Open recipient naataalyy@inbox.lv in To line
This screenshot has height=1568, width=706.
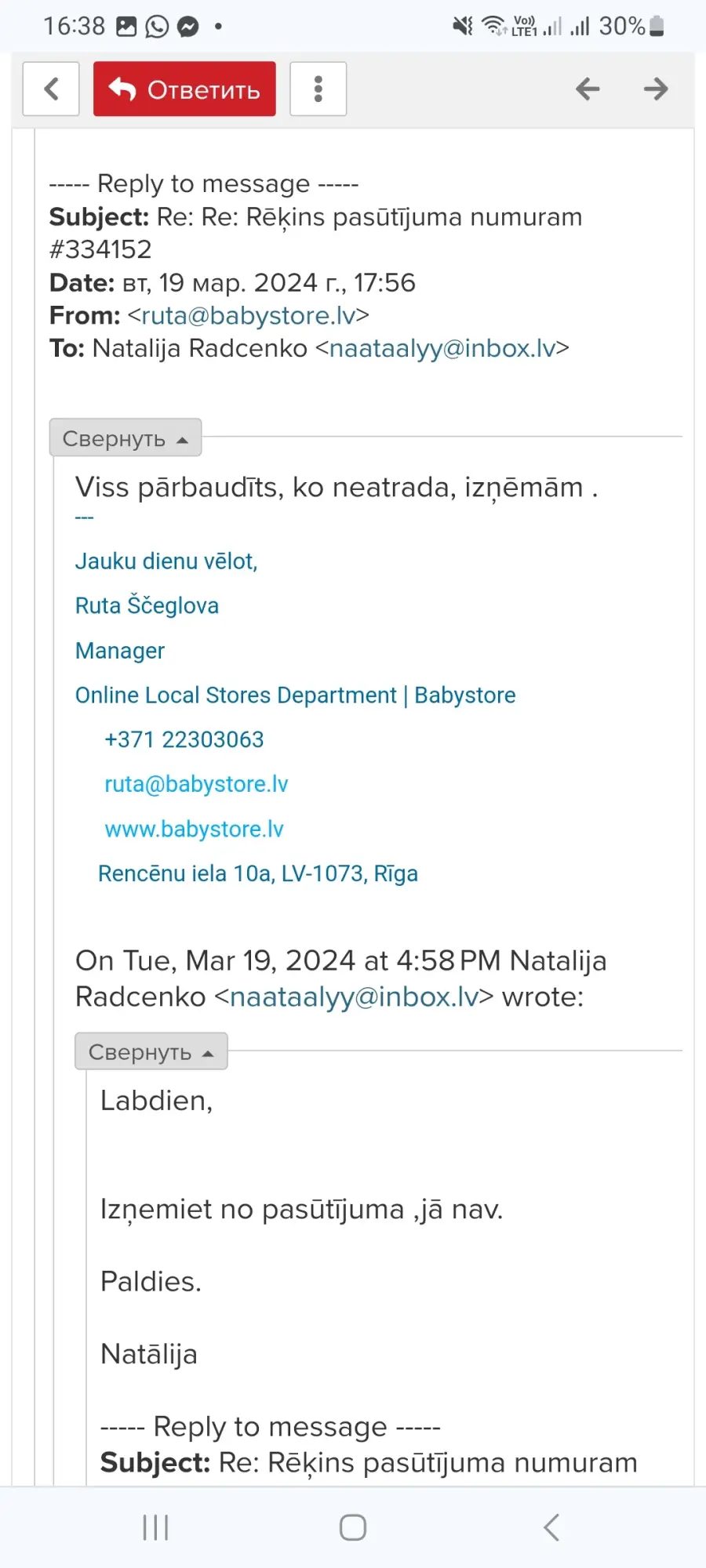[x=442, y=348]
